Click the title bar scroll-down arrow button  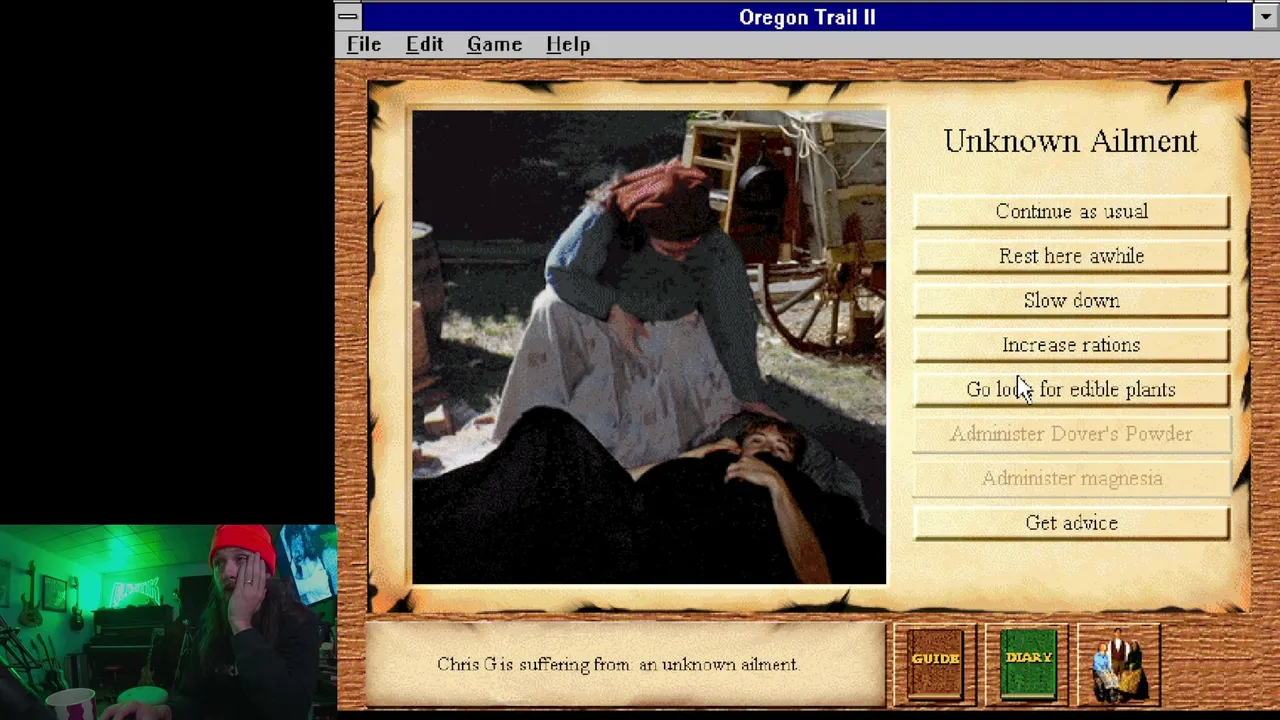(1265, 16)
